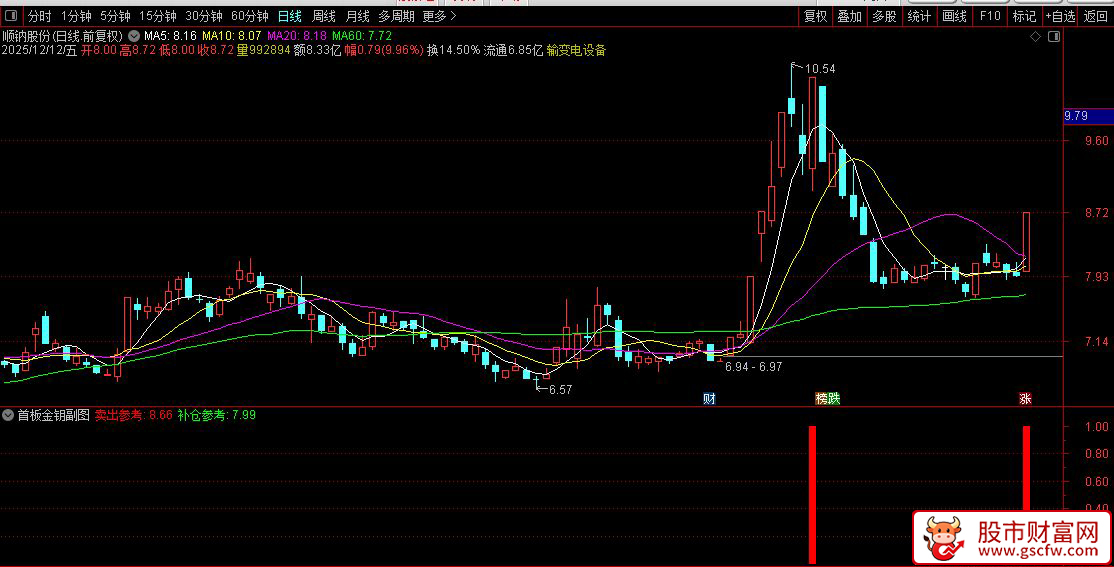Image resolution: width=1114 pixels, height=567 pixels.
Task: Click the diamond marker icon
Action: click(x=1035, y=36)
